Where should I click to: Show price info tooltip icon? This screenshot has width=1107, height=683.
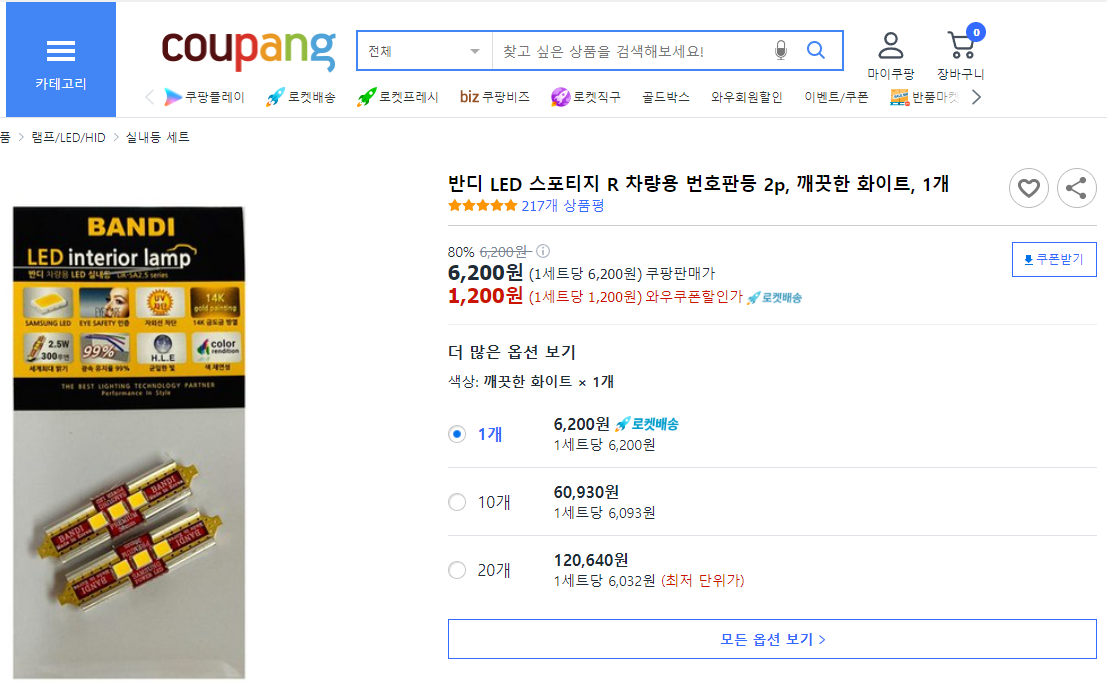[543, 251]
